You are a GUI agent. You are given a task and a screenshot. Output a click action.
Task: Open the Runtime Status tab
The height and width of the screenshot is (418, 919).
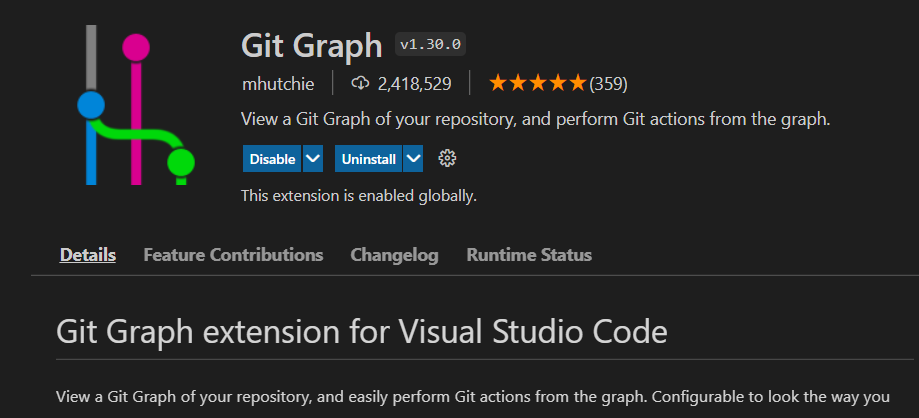coord(529,255)
